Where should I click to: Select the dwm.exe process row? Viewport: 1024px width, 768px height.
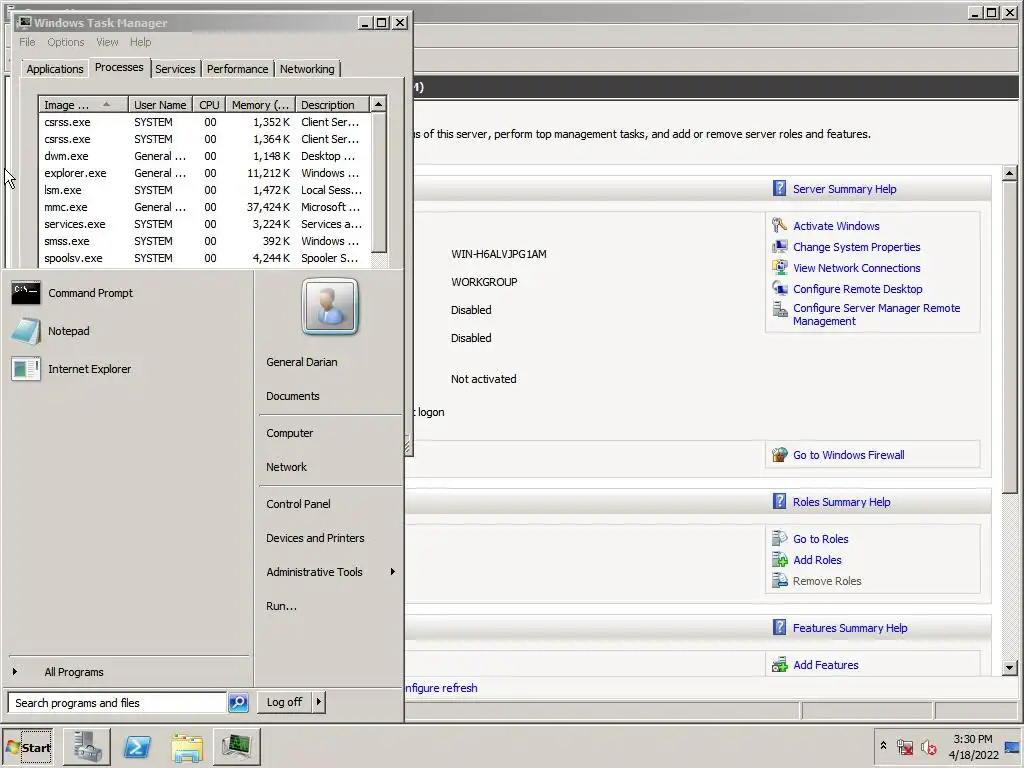(205, 156)
